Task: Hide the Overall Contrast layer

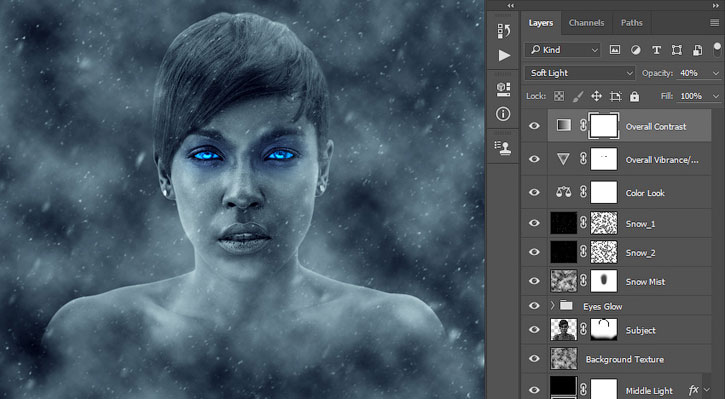Action: point(534,126)
